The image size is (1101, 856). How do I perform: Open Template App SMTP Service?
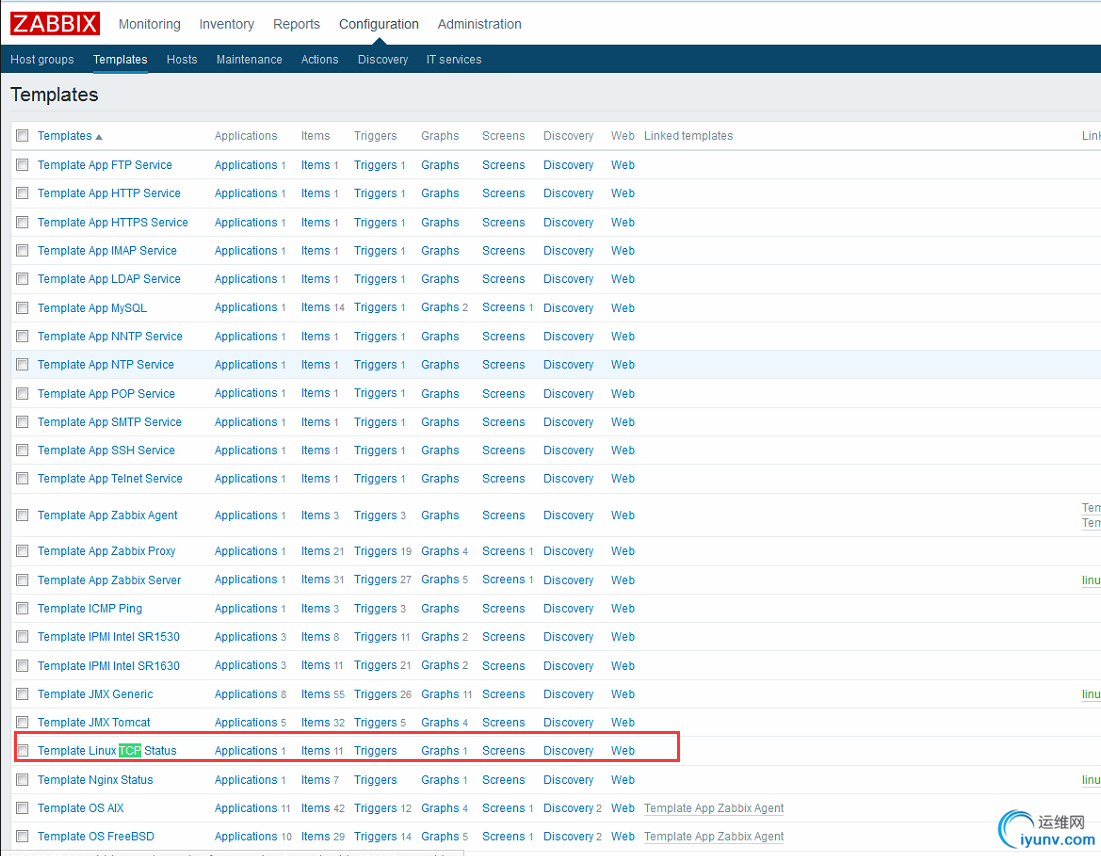(110, 422)
